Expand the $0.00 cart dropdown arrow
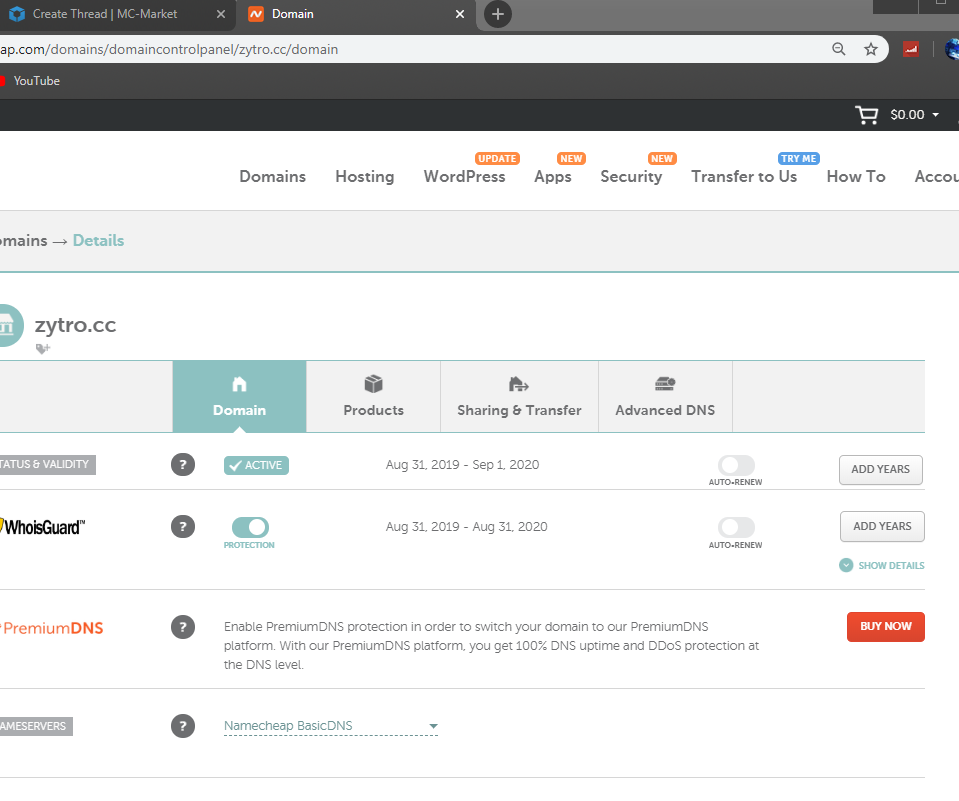 [x=935, y=115]
